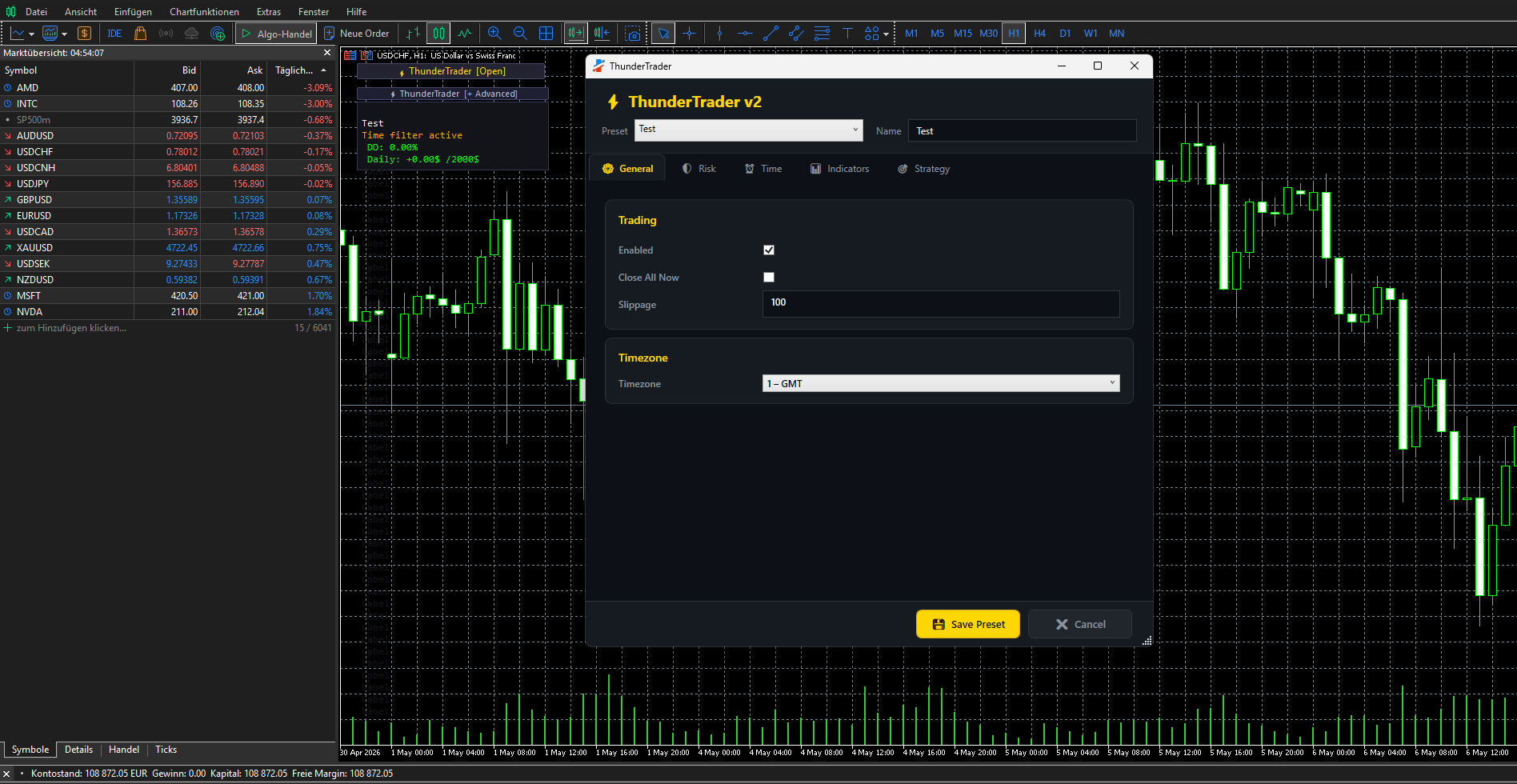Switch timeframe to M1
1517x784 pixels.
[911, 34]
